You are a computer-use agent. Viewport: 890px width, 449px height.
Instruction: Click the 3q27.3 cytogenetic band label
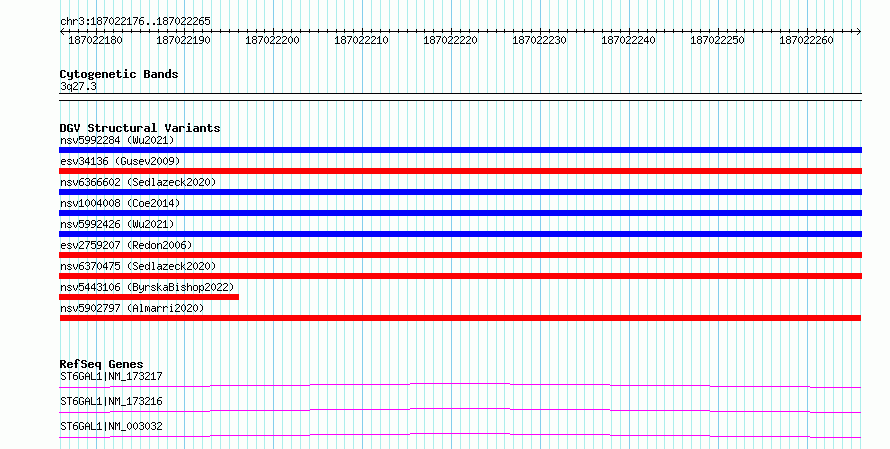click(78, 87)
